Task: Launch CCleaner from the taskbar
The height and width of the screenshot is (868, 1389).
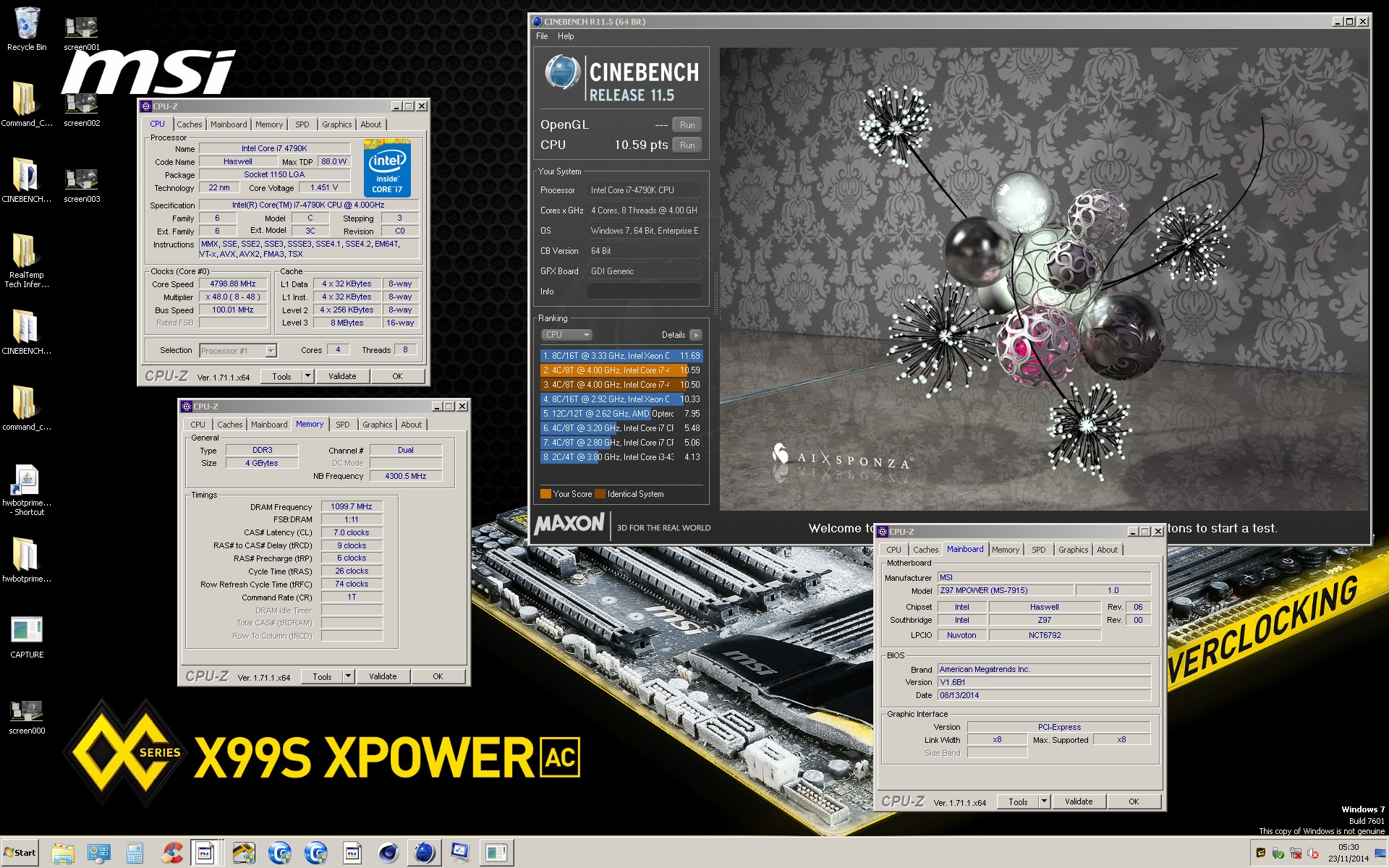Action: click(171, 854)
